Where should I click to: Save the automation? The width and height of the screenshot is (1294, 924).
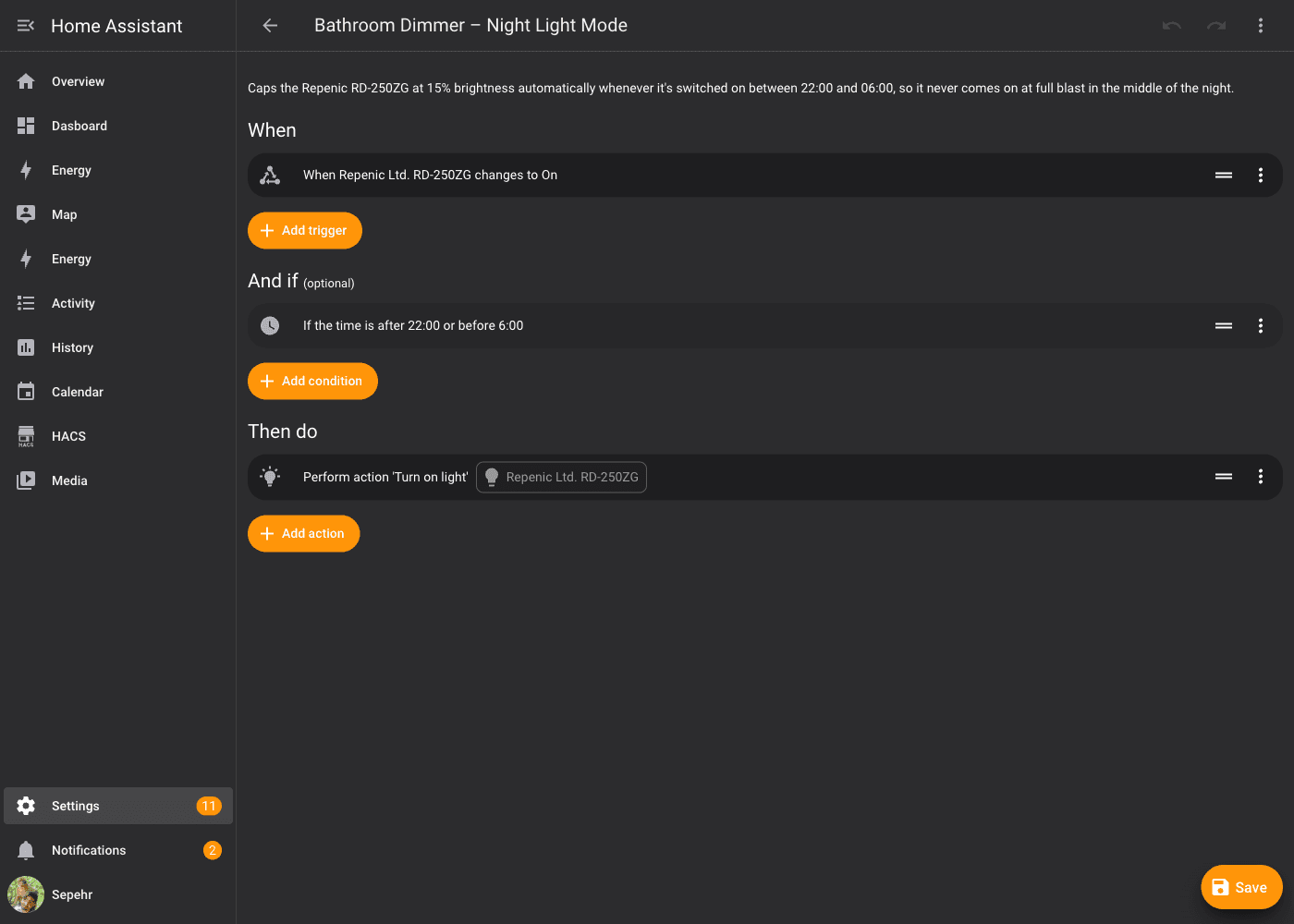pyautogui.click(x=1241, y=887)
